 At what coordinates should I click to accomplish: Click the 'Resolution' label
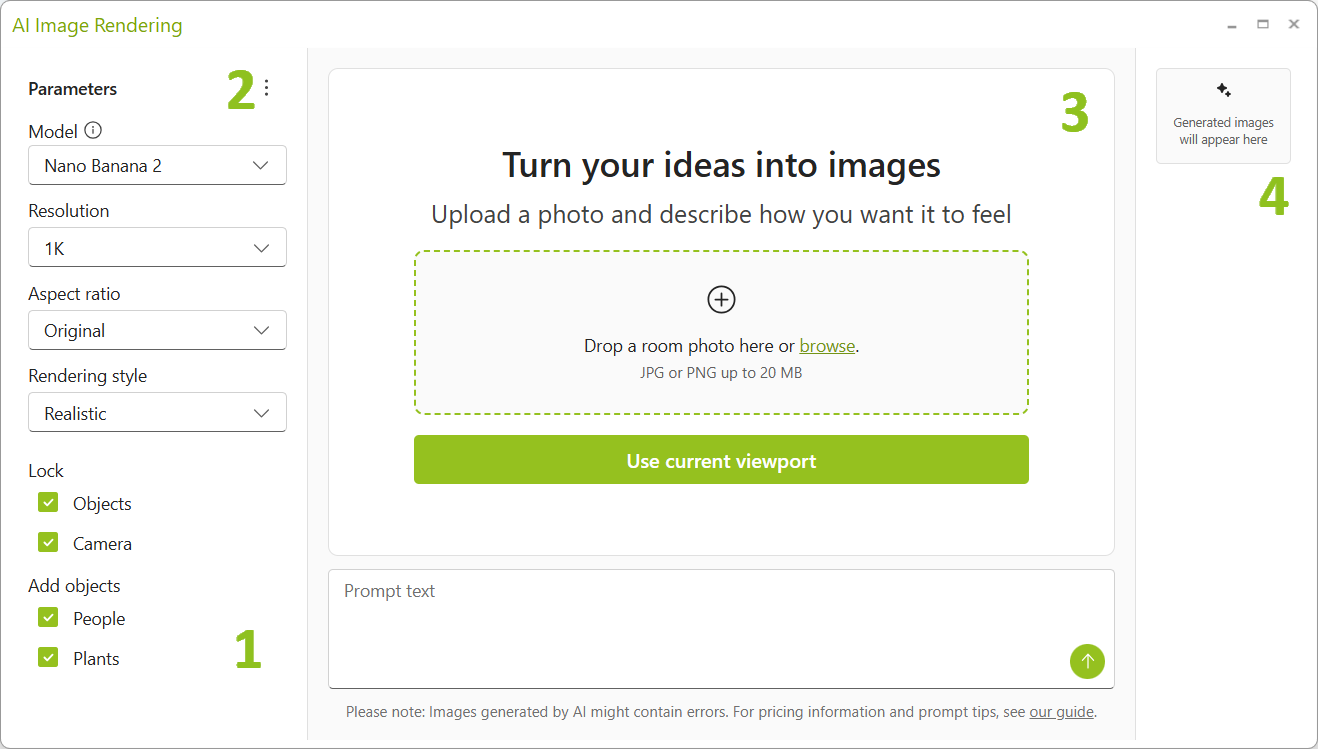(x=68, y=211)
